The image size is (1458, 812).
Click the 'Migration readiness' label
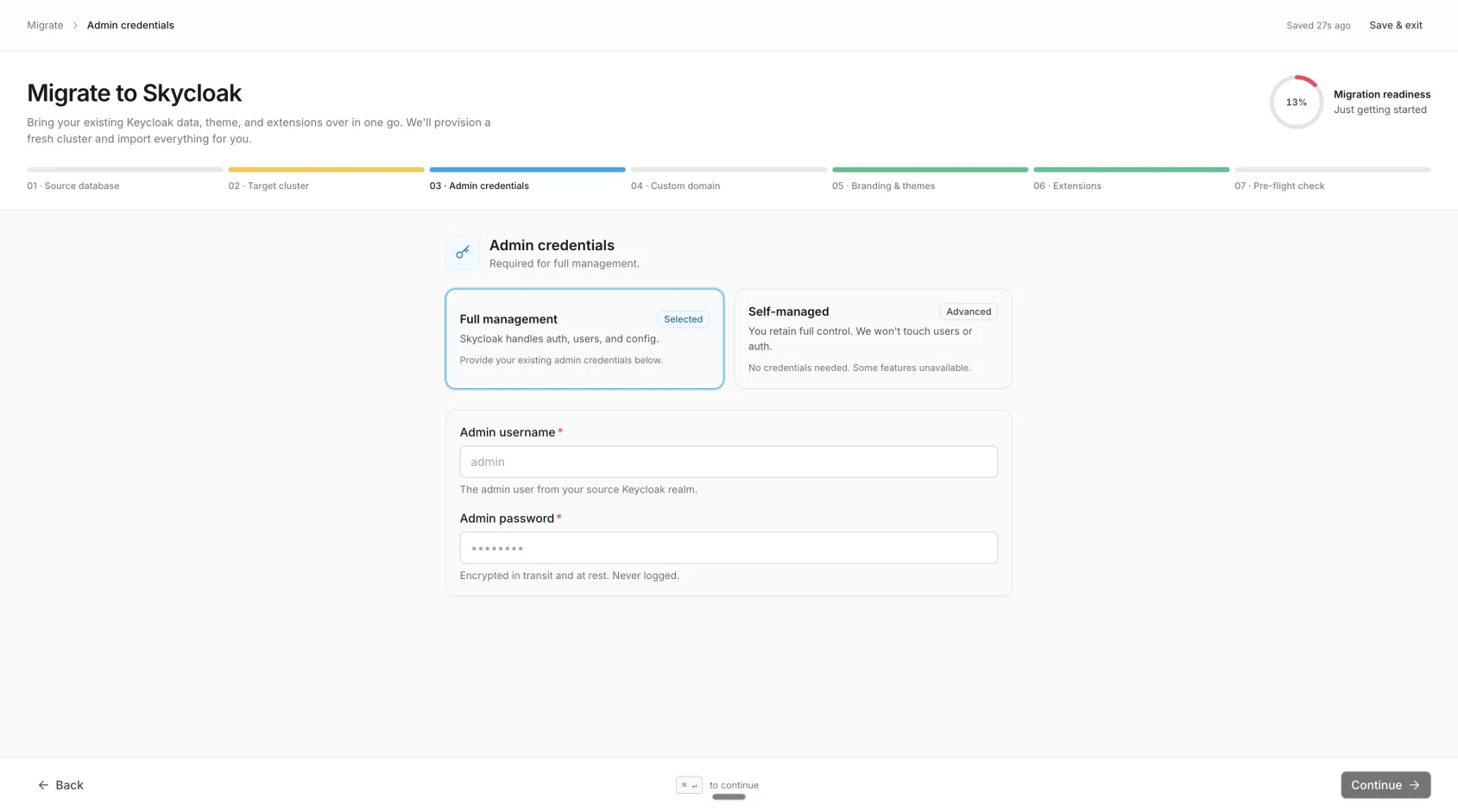[x=1381, y=95]
